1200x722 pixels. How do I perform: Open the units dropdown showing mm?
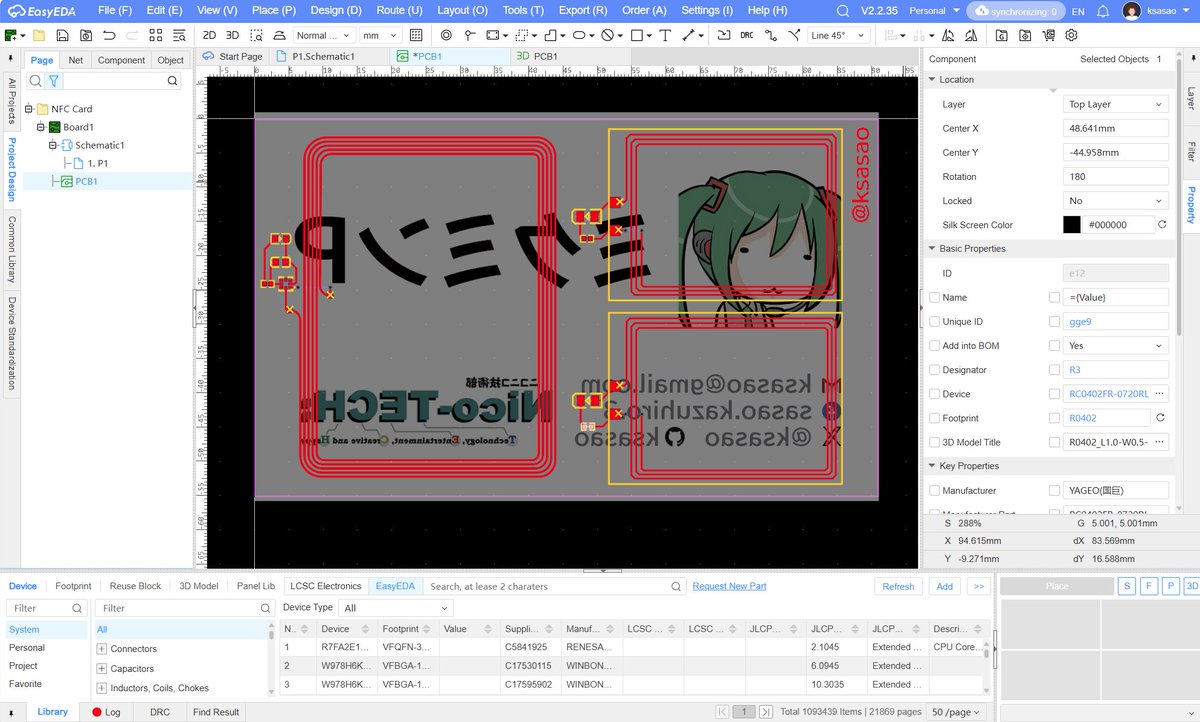[381, 35]
